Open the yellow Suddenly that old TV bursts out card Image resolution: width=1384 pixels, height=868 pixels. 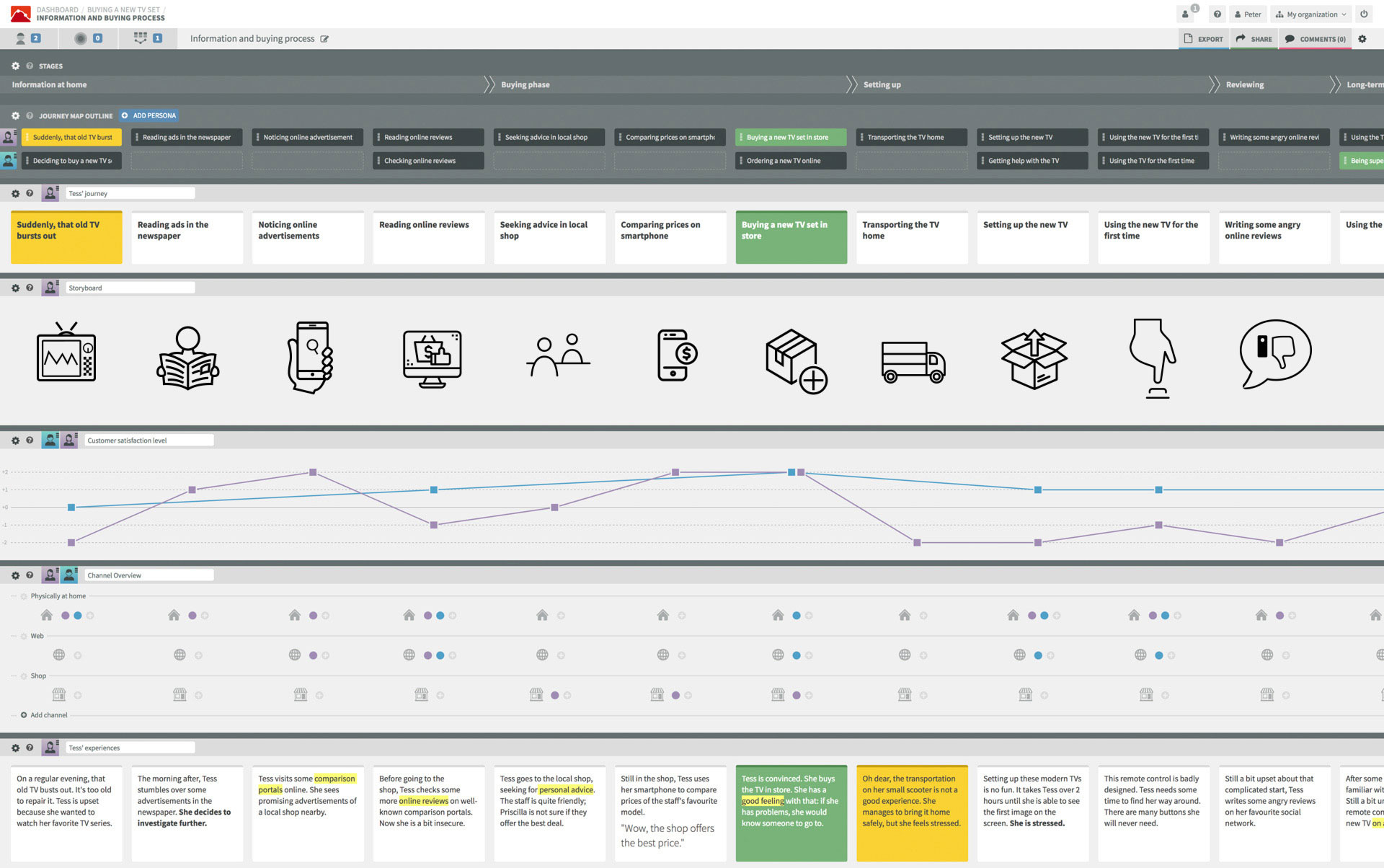(66, 237)
